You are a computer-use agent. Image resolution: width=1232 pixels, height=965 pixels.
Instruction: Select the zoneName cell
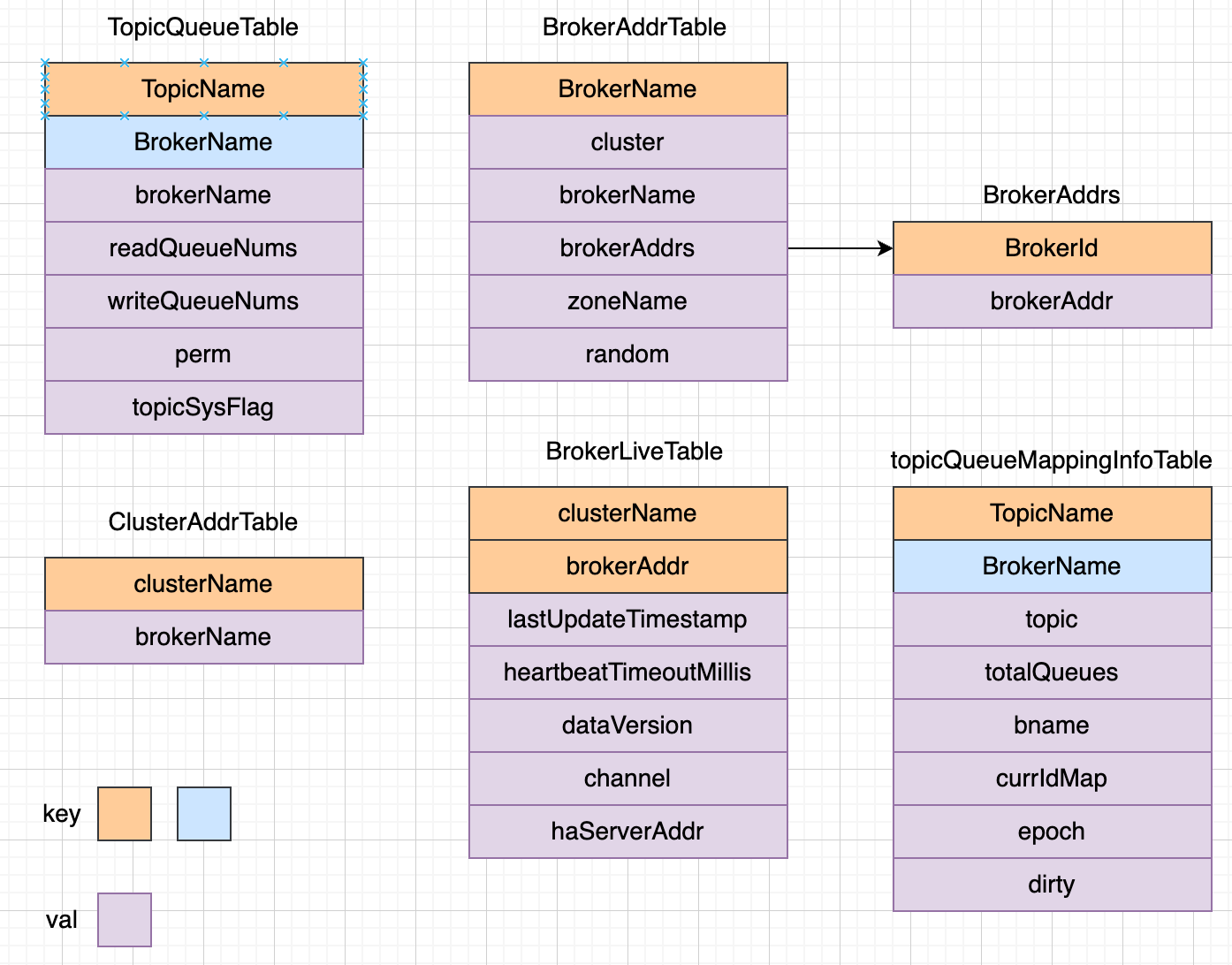[627, 301]
